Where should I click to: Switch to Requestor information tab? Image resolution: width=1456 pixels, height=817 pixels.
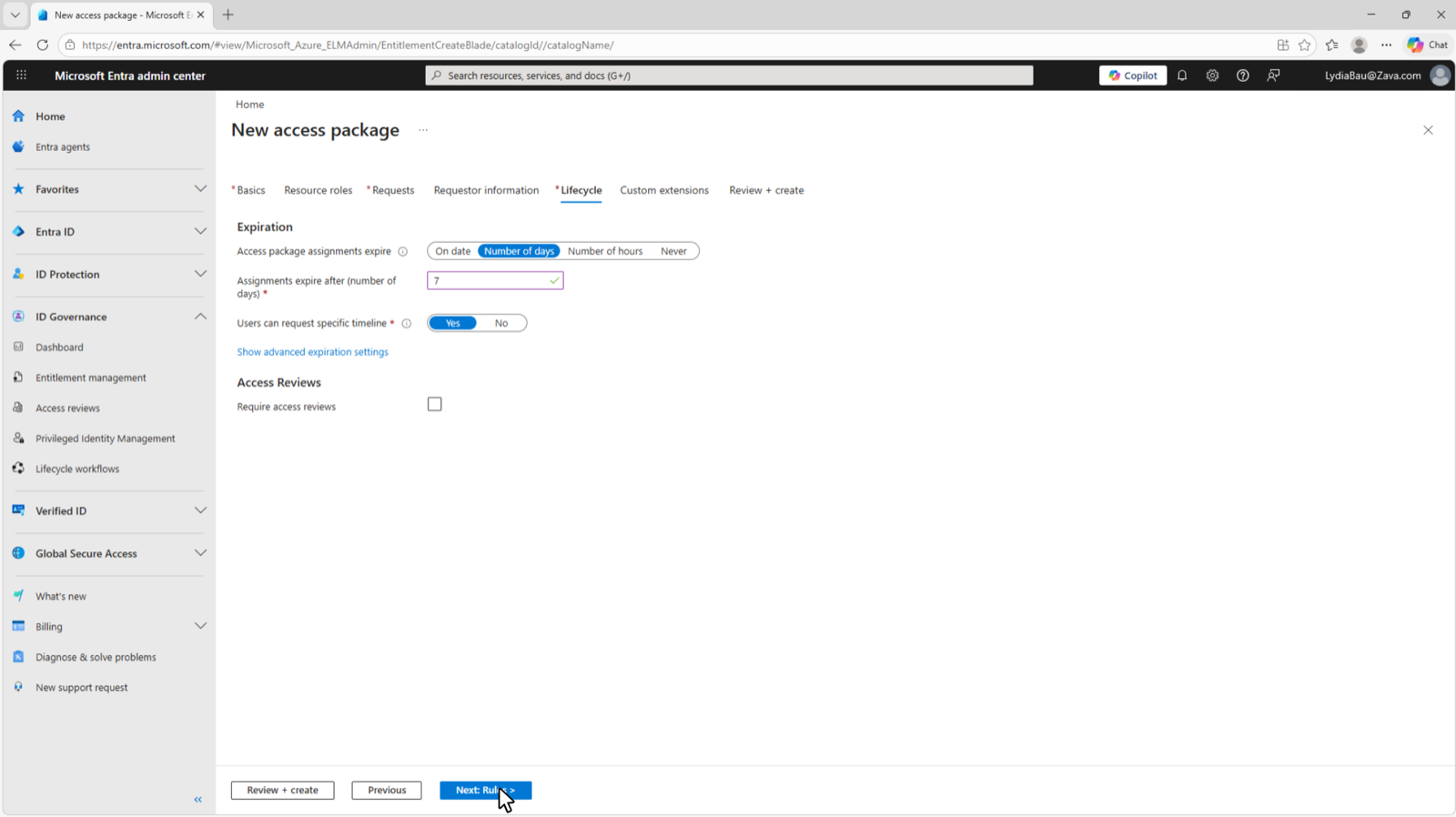coord(486,190)
